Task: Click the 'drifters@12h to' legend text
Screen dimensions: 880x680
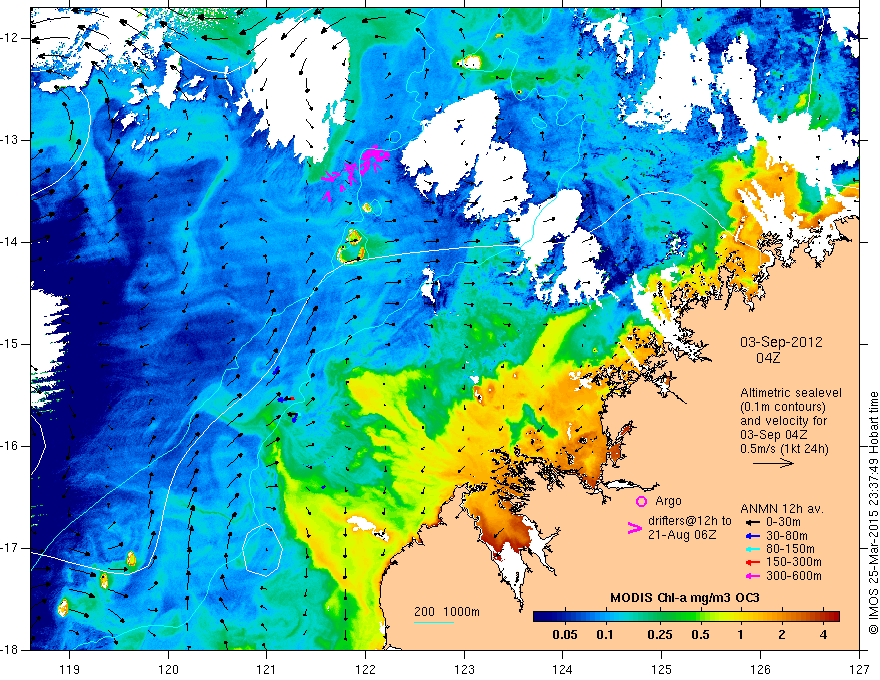Action: coord(690,521)
